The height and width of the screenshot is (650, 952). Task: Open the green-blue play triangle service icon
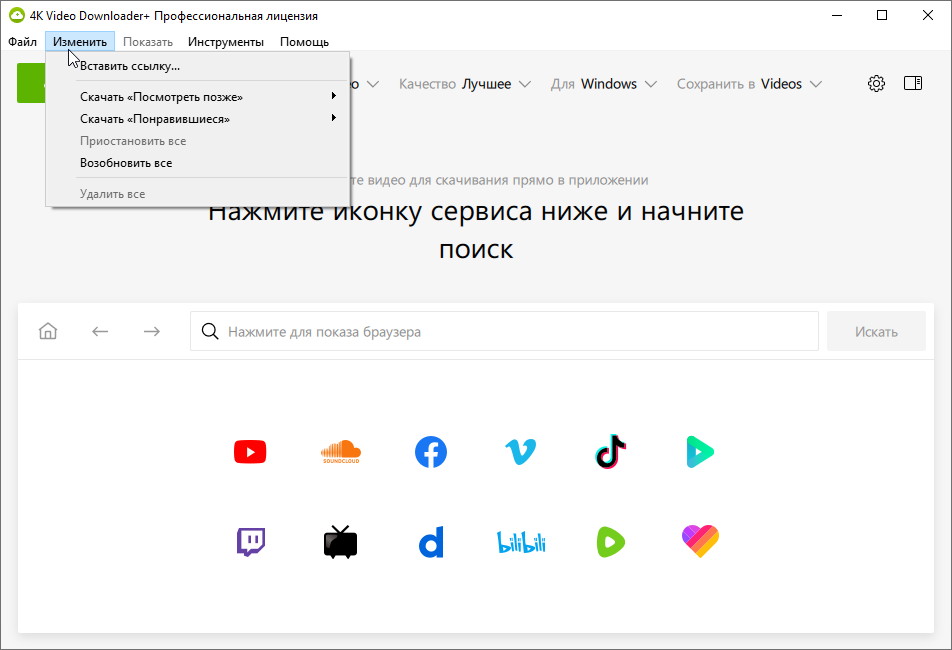tap(700, 452)
